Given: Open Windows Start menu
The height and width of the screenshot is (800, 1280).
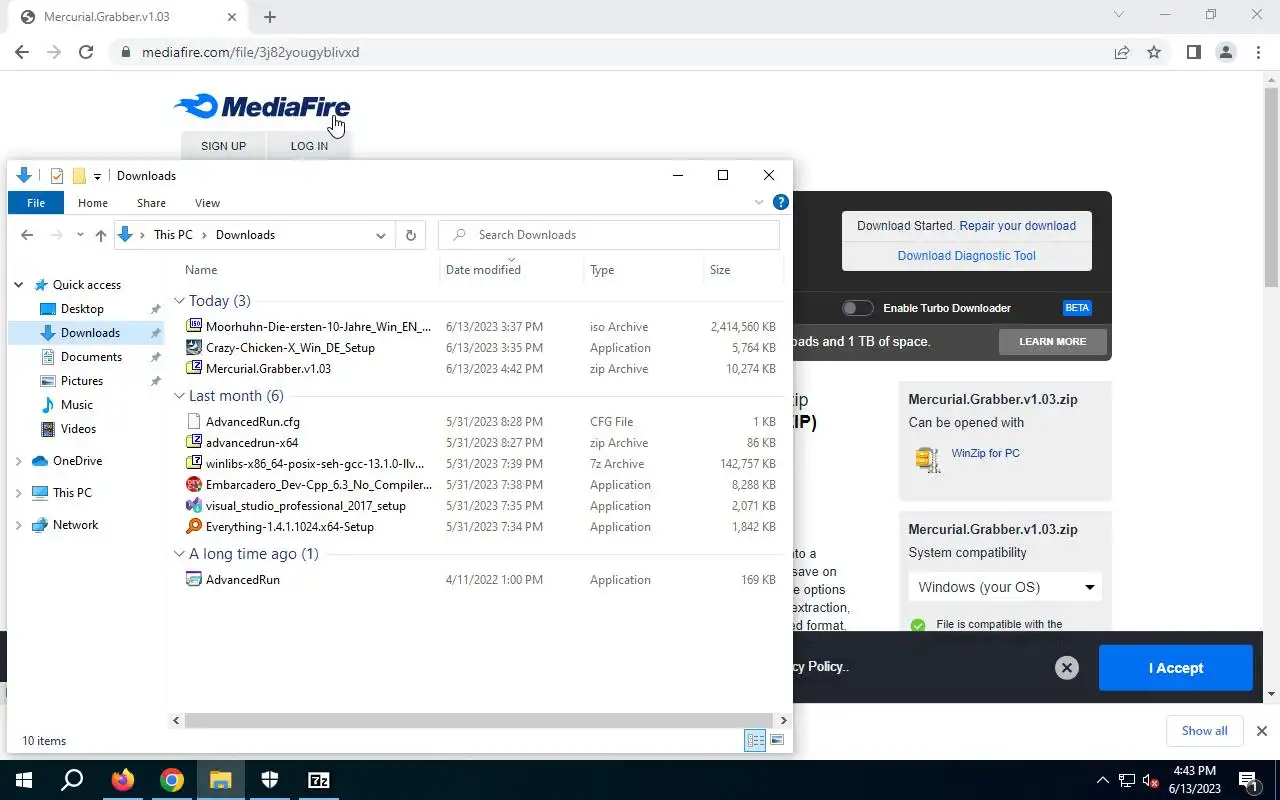Looking at the screenshot, I should [24, 780].
